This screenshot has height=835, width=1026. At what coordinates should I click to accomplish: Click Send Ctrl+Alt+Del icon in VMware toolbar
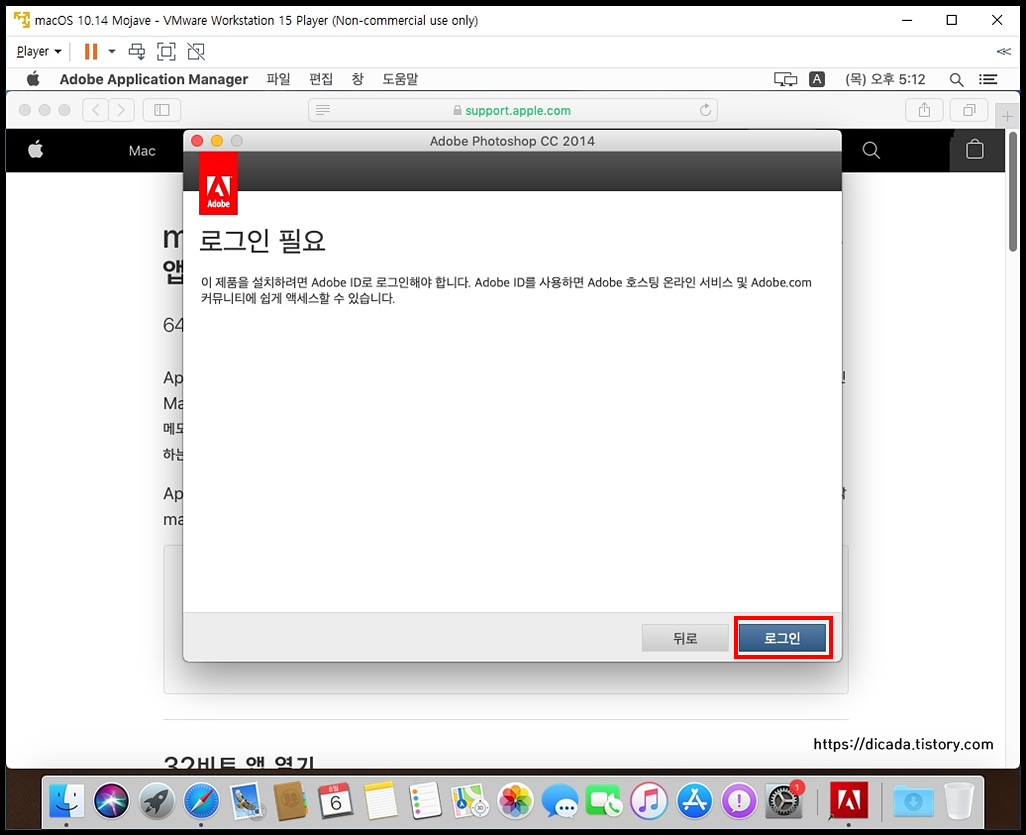pyautogui.click(x=137, y=51)
